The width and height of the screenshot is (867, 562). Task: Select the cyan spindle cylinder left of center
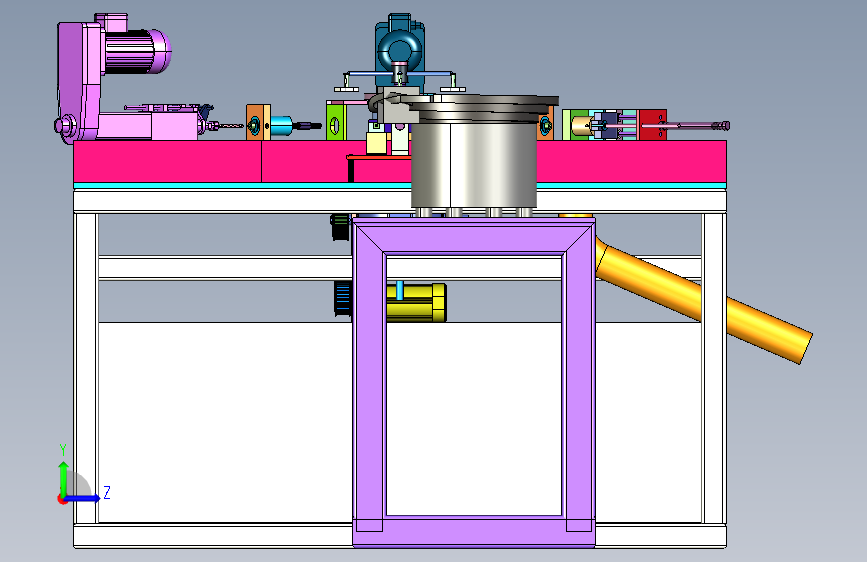coord(281,126)
